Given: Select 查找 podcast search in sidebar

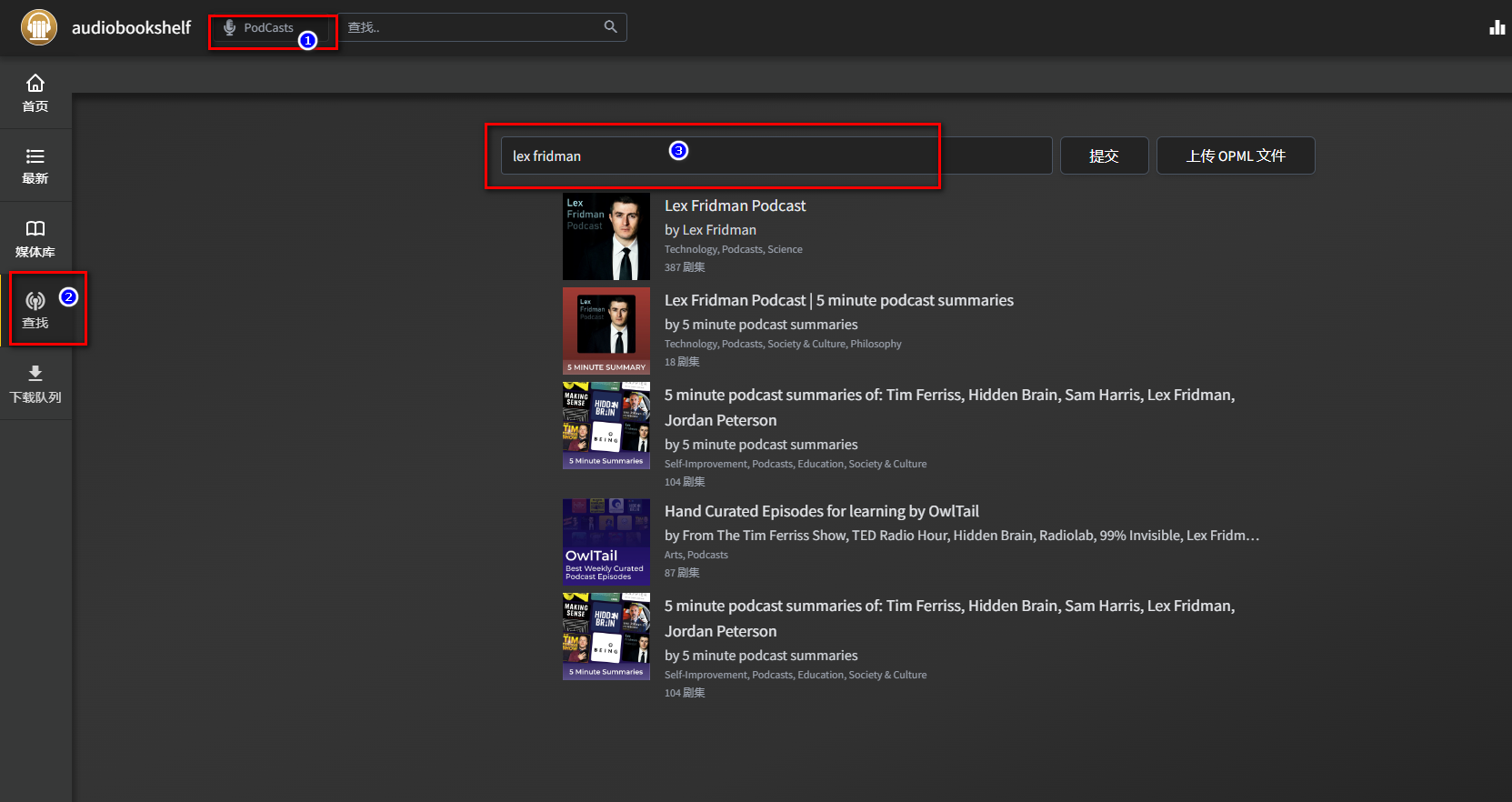Looking at the screenshot, I should pyautogui.click(x=35, y=310).
